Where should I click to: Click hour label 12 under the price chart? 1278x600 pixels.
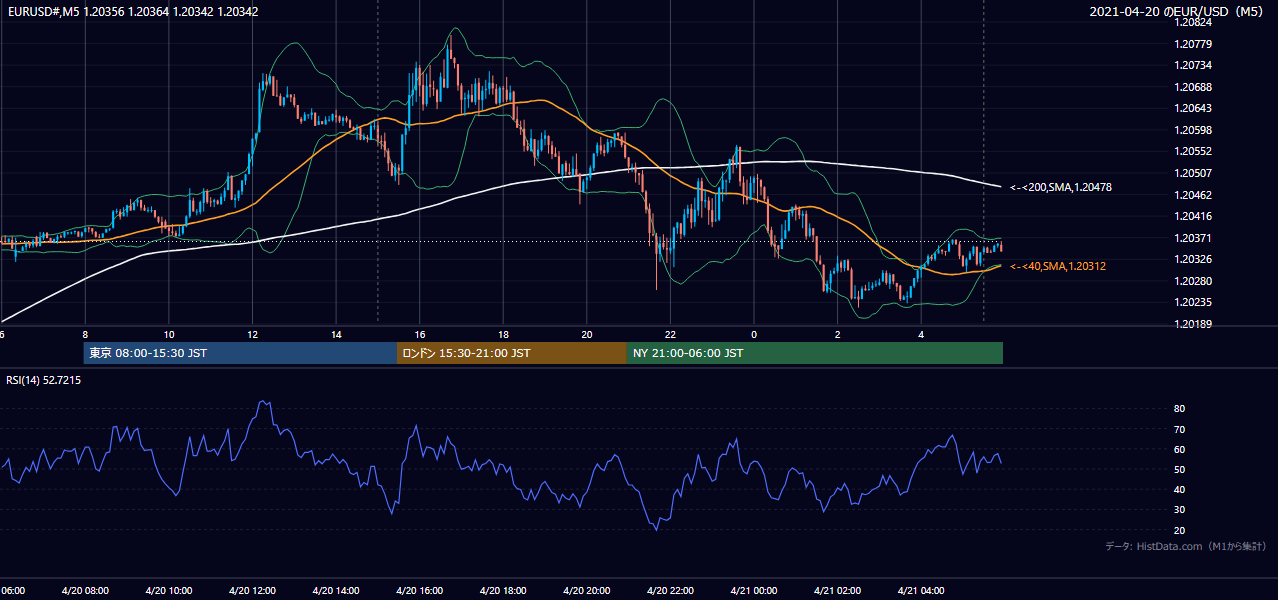[x=252, y=335]
